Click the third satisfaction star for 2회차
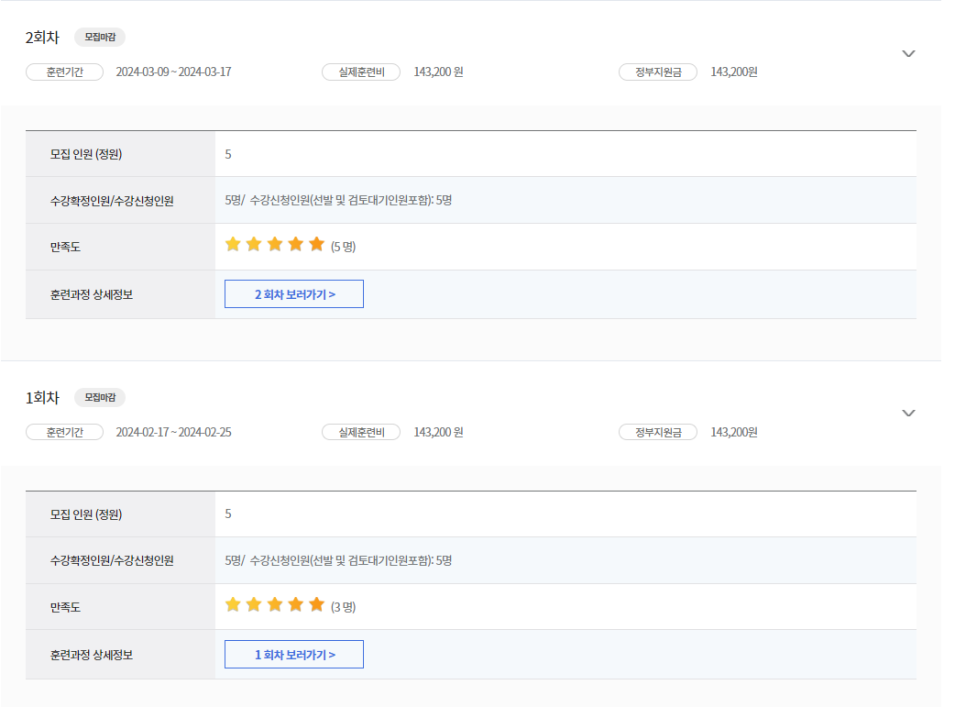The width and height of the screenshot is (966, 707). click(x=275, y=244)
